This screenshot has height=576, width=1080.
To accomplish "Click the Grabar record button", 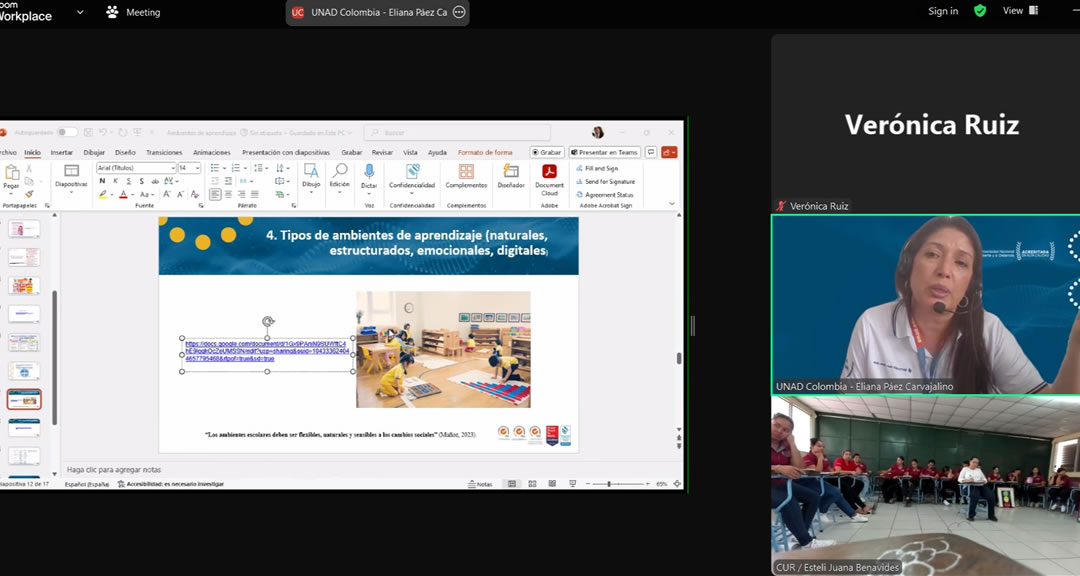I will [547, 152].
